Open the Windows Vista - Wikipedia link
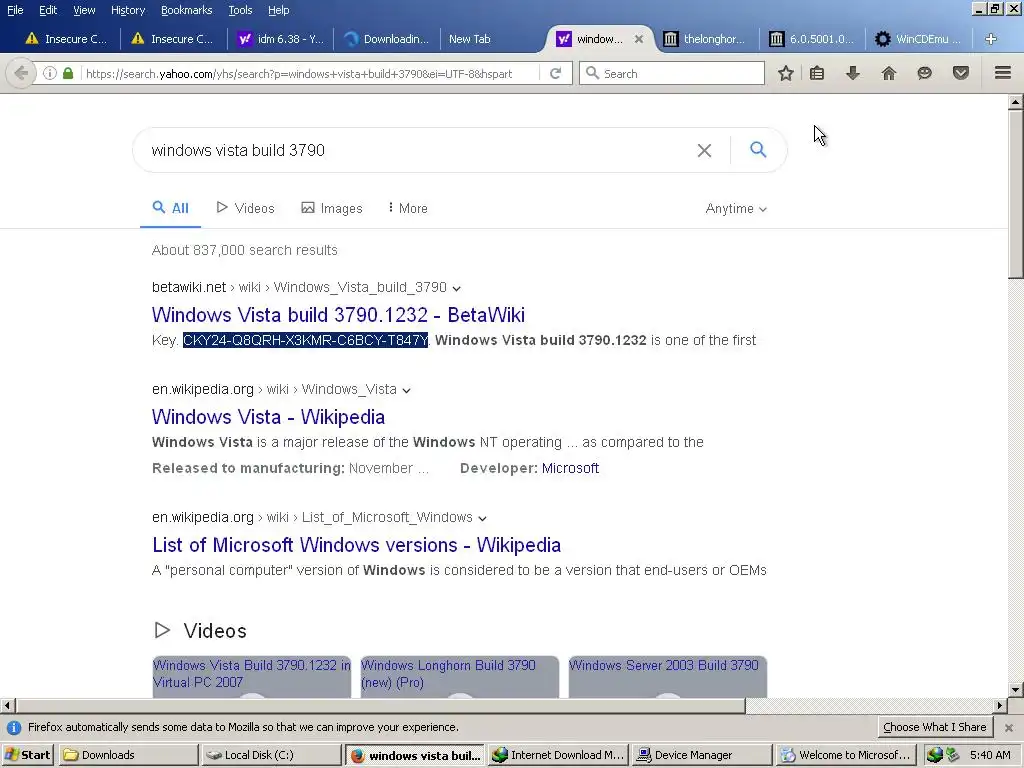1024x768 pixels. pos(268,417)
